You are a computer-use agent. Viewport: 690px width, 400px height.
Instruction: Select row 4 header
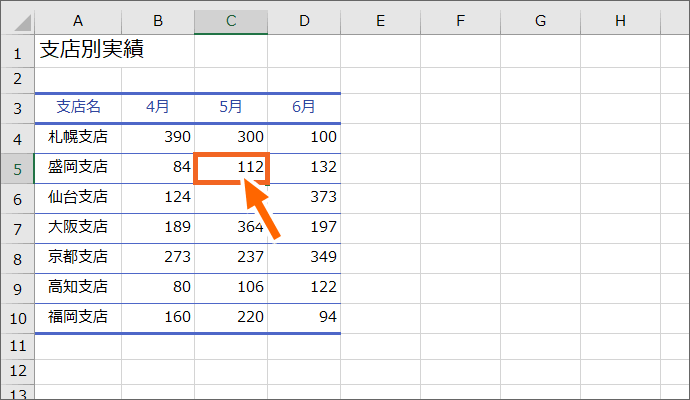click(x=18, y=139)
